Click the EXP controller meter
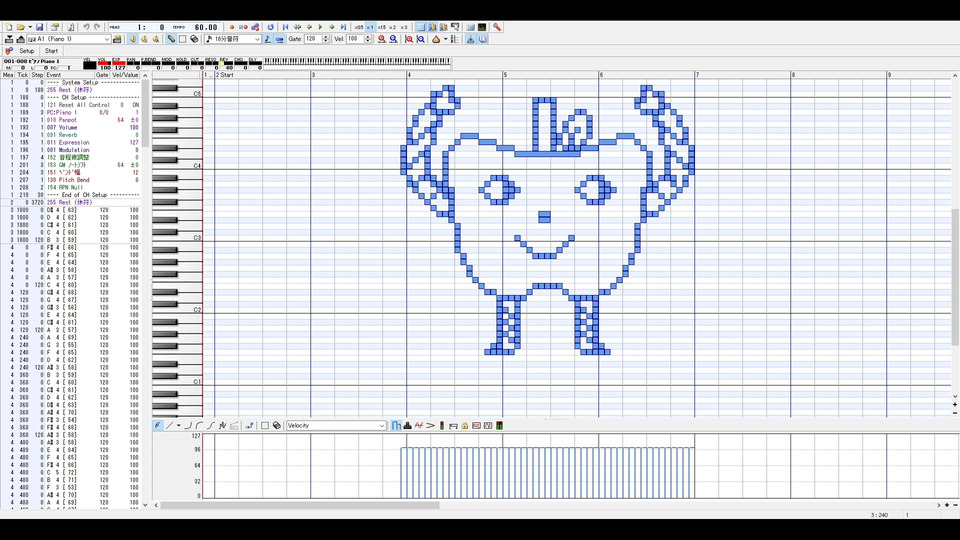 pos(119,62)
